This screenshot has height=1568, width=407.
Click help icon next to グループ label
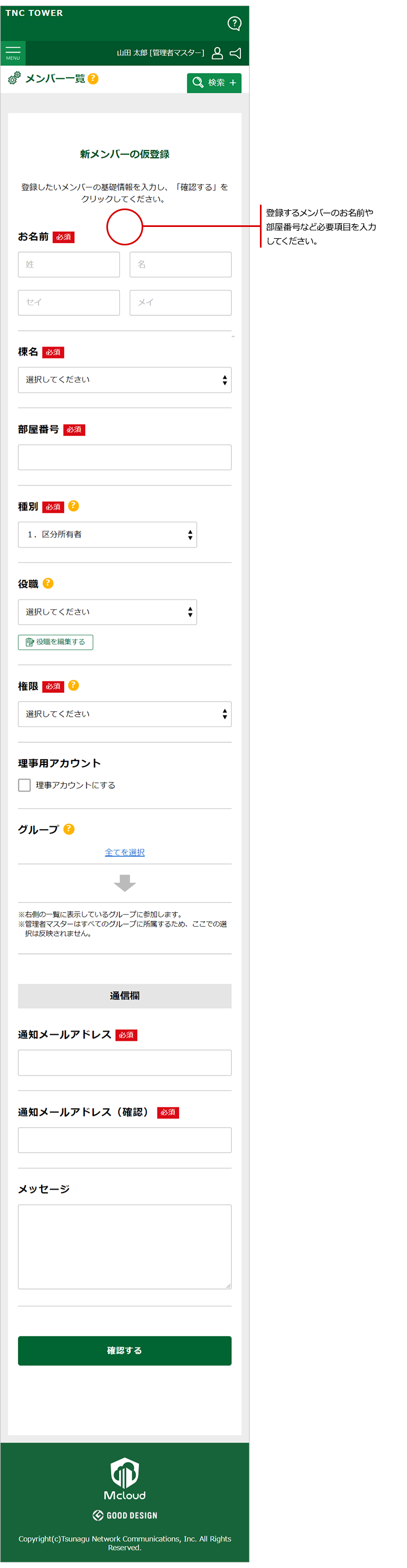coord(69,829)
